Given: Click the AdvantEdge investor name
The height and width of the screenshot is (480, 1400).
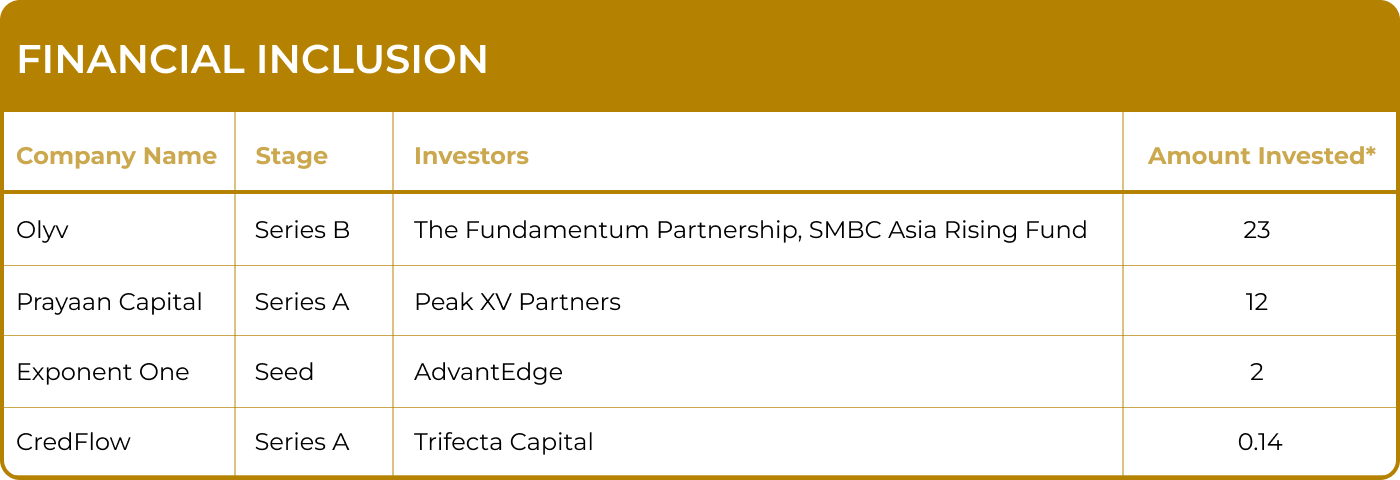Looking at the screenshot, I should coord(488,372).
